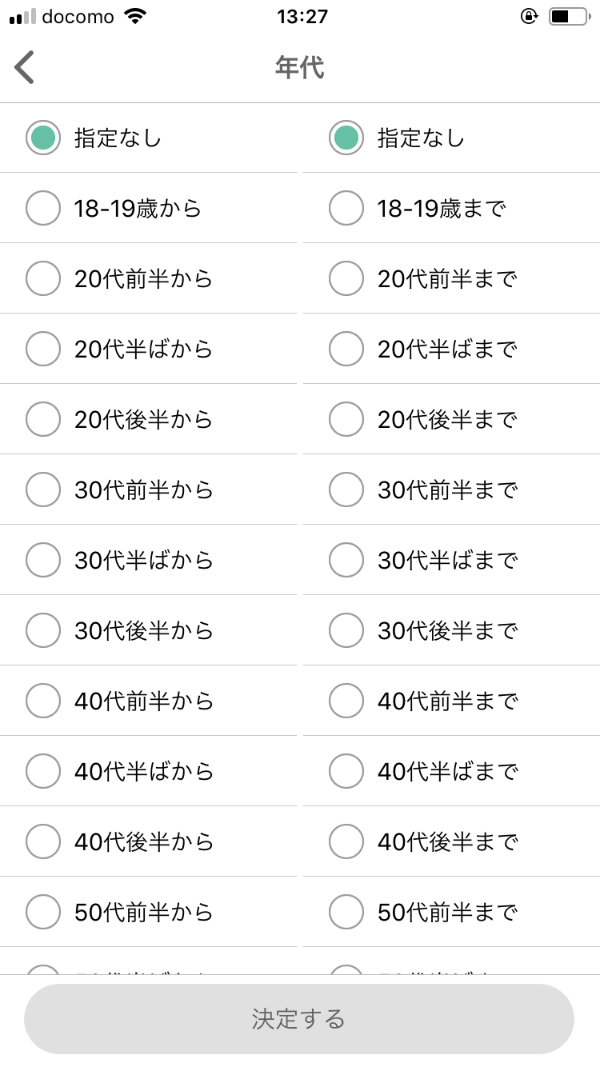Tap the battery indicator icon

coord(566,17)
